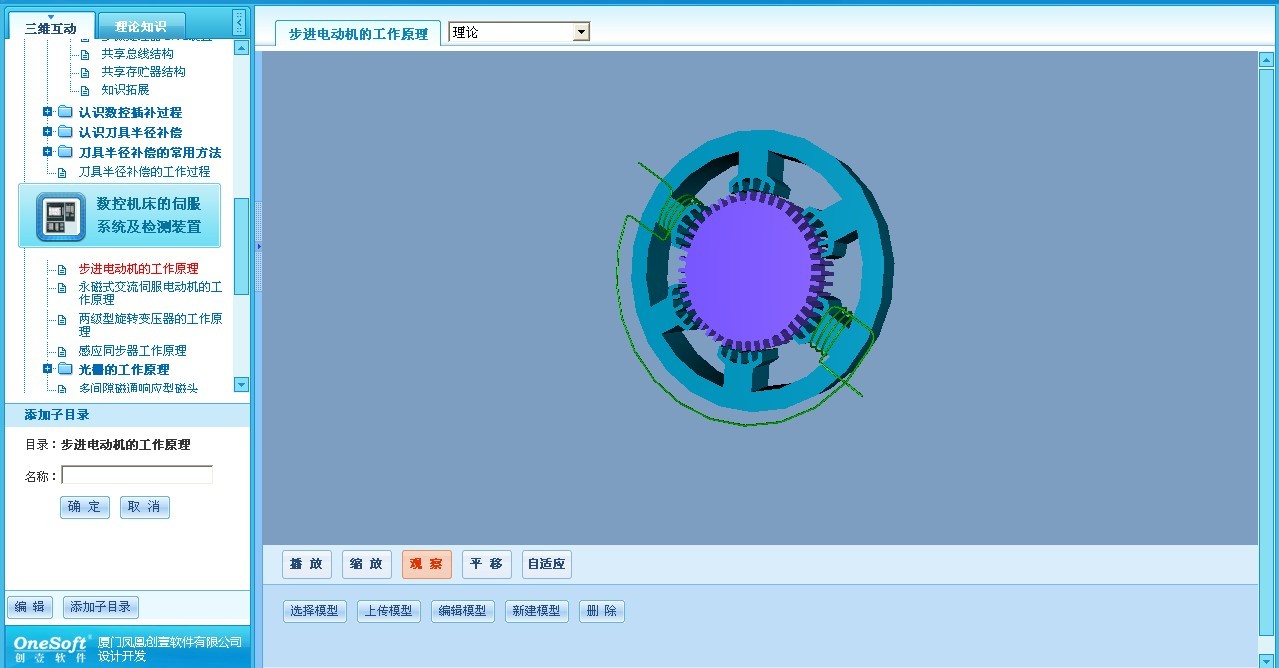This screenshot has width=1279, height=668.
Task: Click the 名称 text input field
Action: [137, 475]
